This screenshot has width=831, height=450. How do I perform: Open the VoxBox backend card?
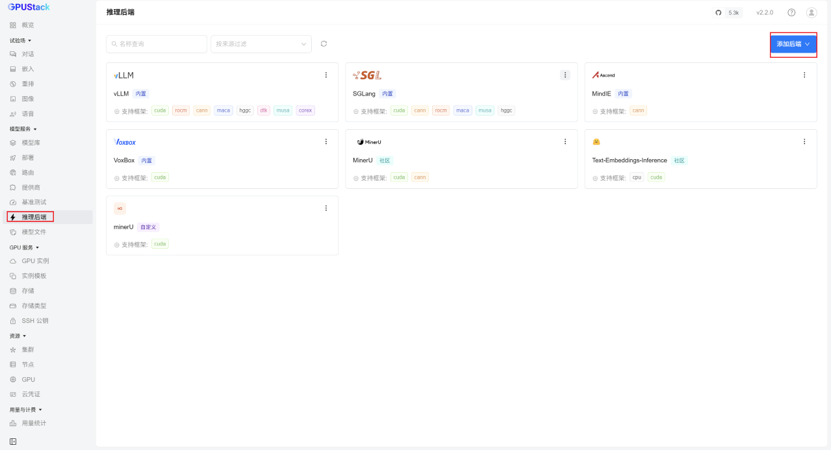(x=222, y=159)
